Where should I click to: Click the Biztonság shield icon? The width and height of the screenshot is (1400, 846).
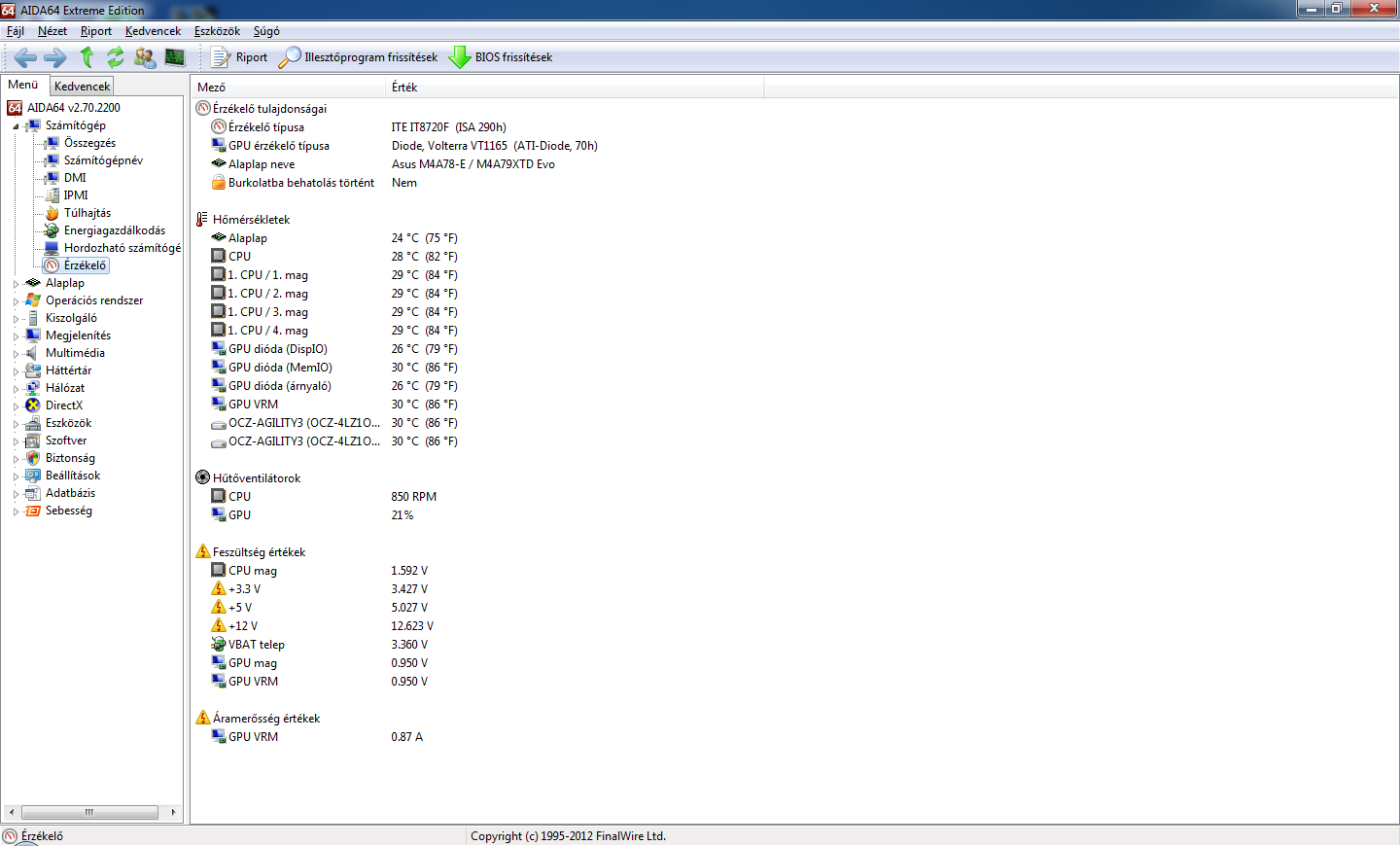point(33,458)
